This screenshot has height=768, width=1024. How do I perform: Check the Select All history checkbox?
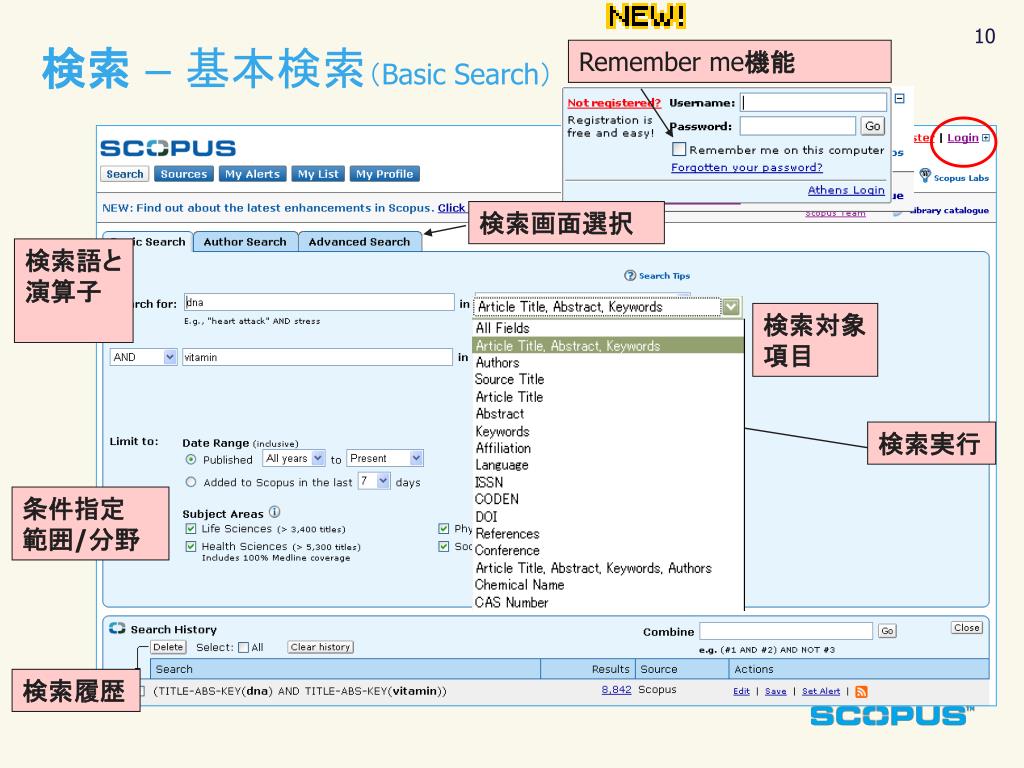[x=244, y=647]
